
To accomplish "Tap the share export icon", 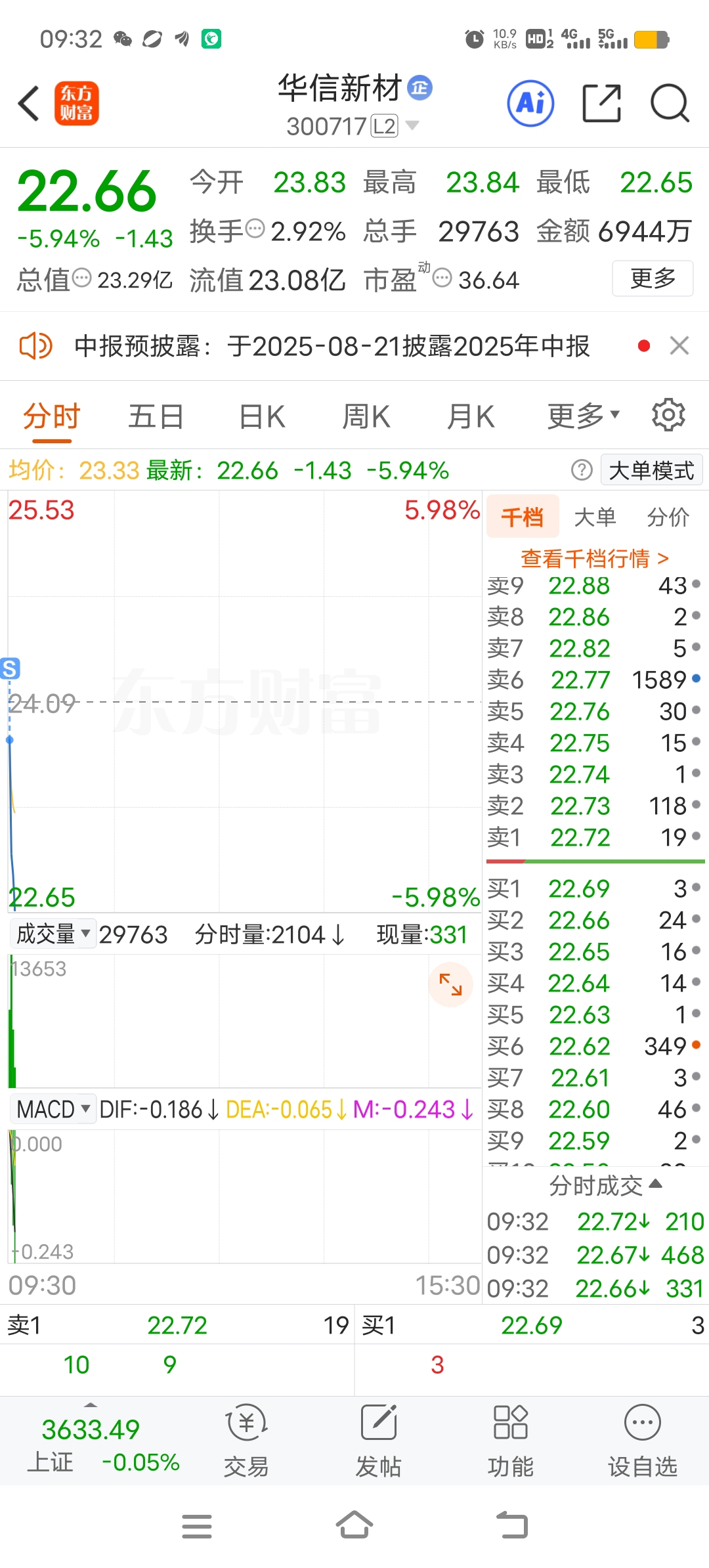I will (602, 103).
